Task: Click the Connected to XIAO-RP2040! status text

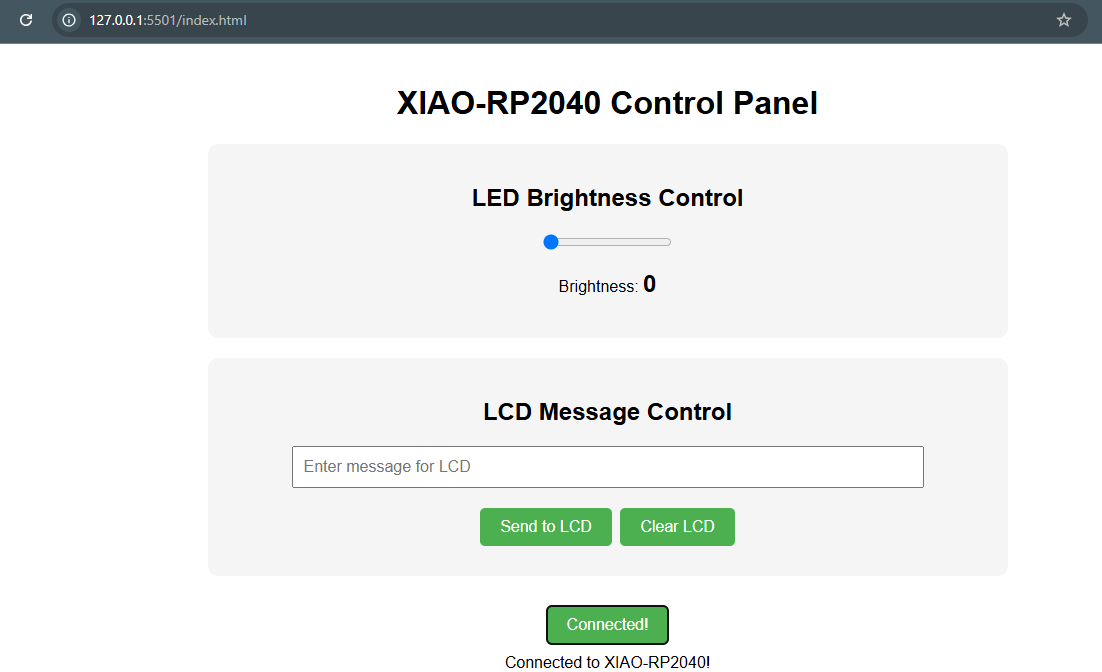Action: click(x=607, y=662)
